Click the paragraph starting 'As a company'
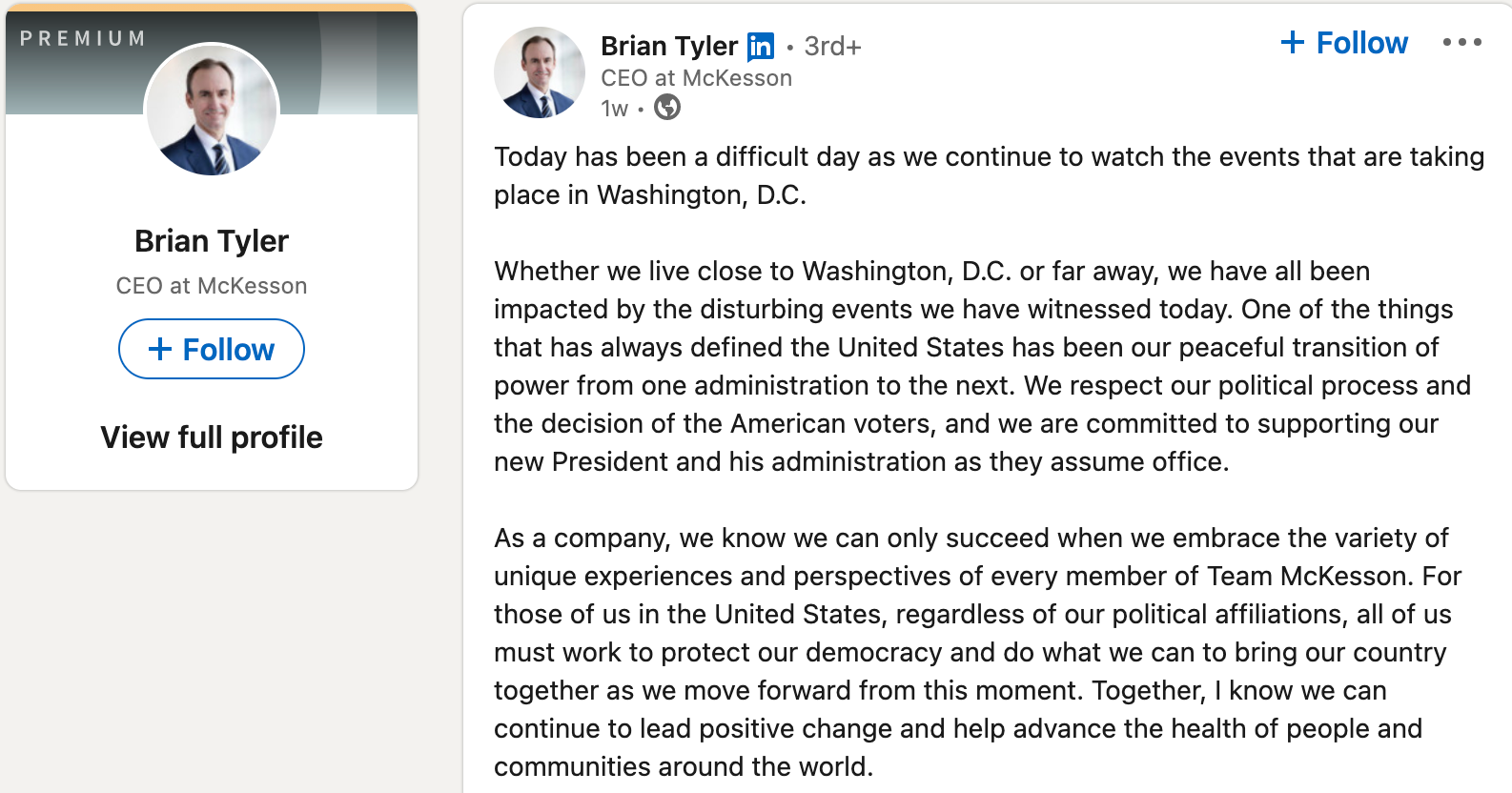Viewport: 1512px width, 793px height. click(x=978, y=652)
